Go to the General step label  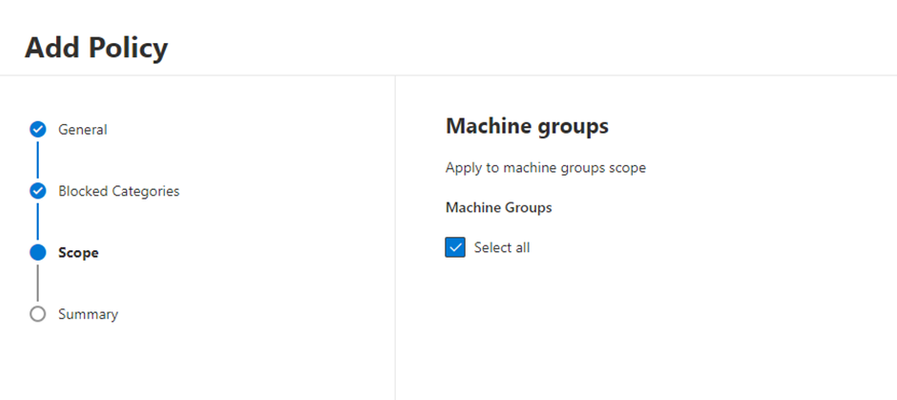pyautogui.click(x=82, y=130)
